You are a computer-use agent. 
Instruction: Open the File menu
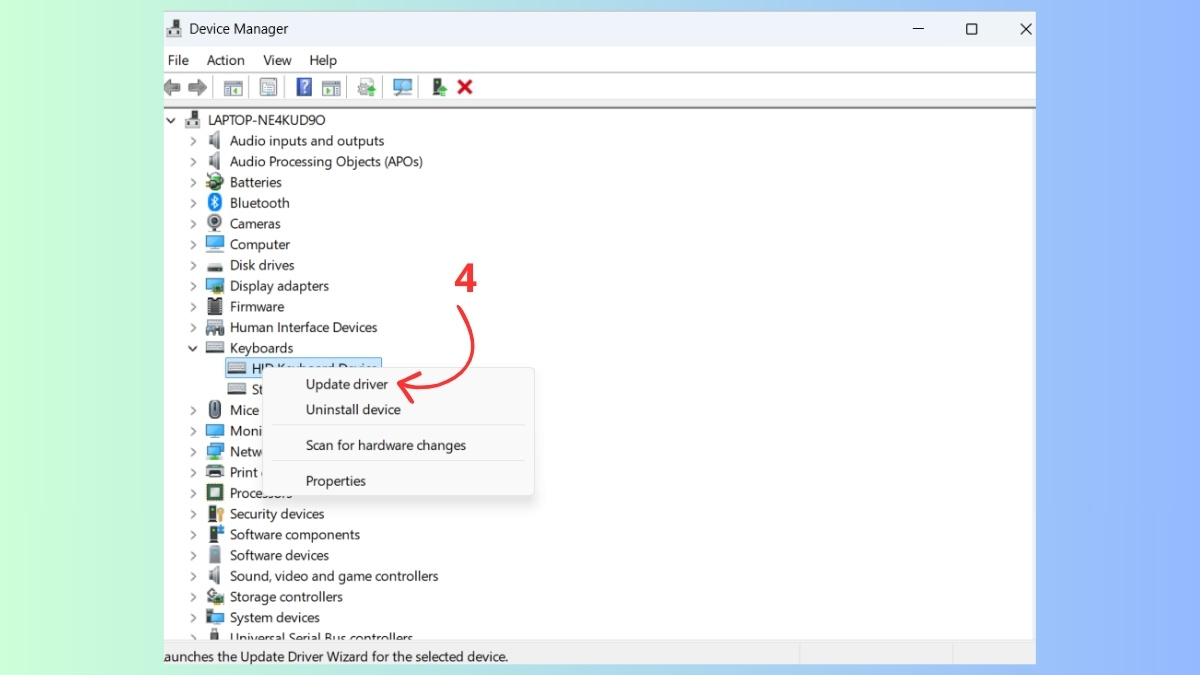[x=178, y=60]
